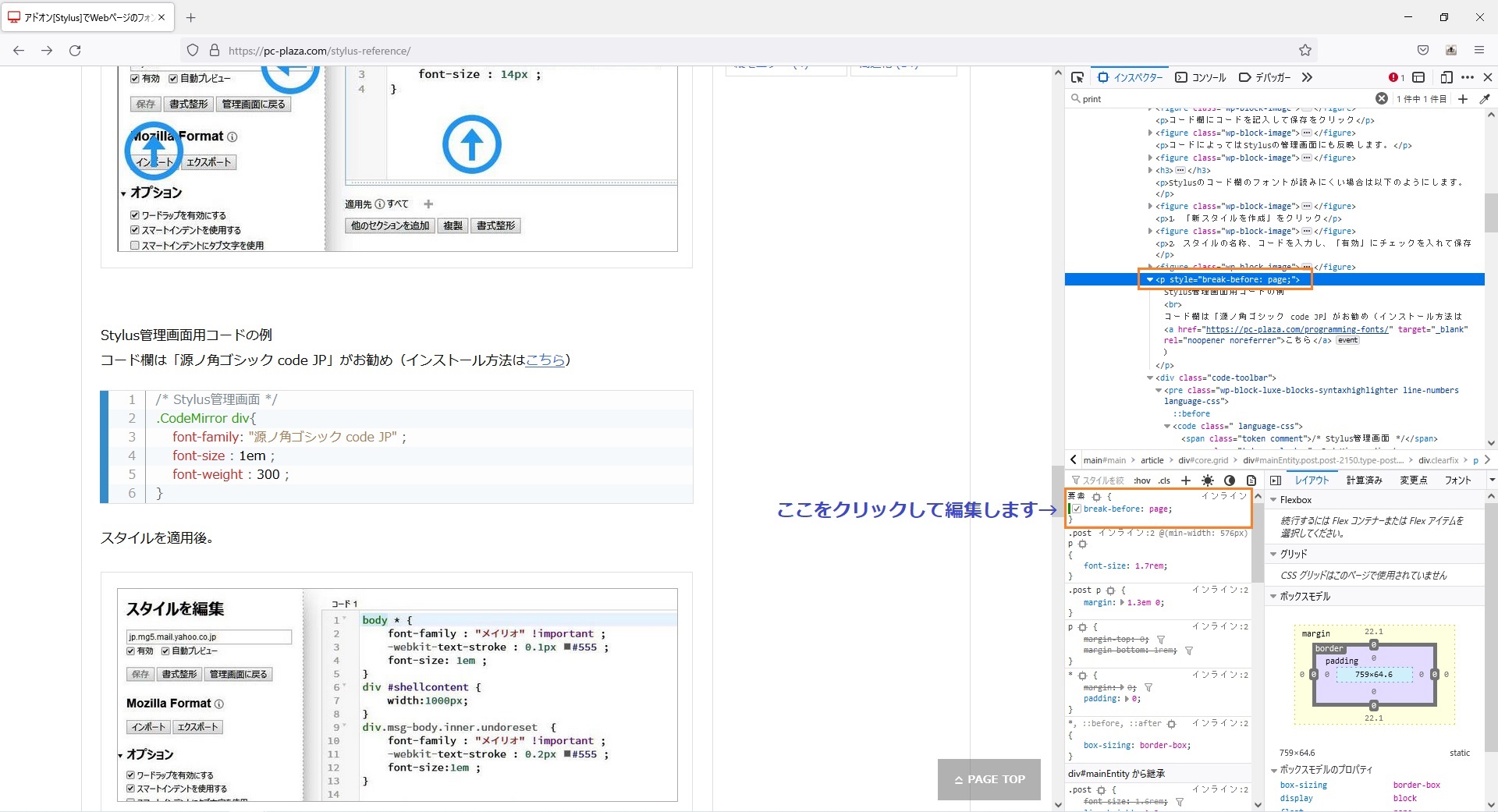
Task: Toggle the .cls classes panel
Action: pos(1164,480)
